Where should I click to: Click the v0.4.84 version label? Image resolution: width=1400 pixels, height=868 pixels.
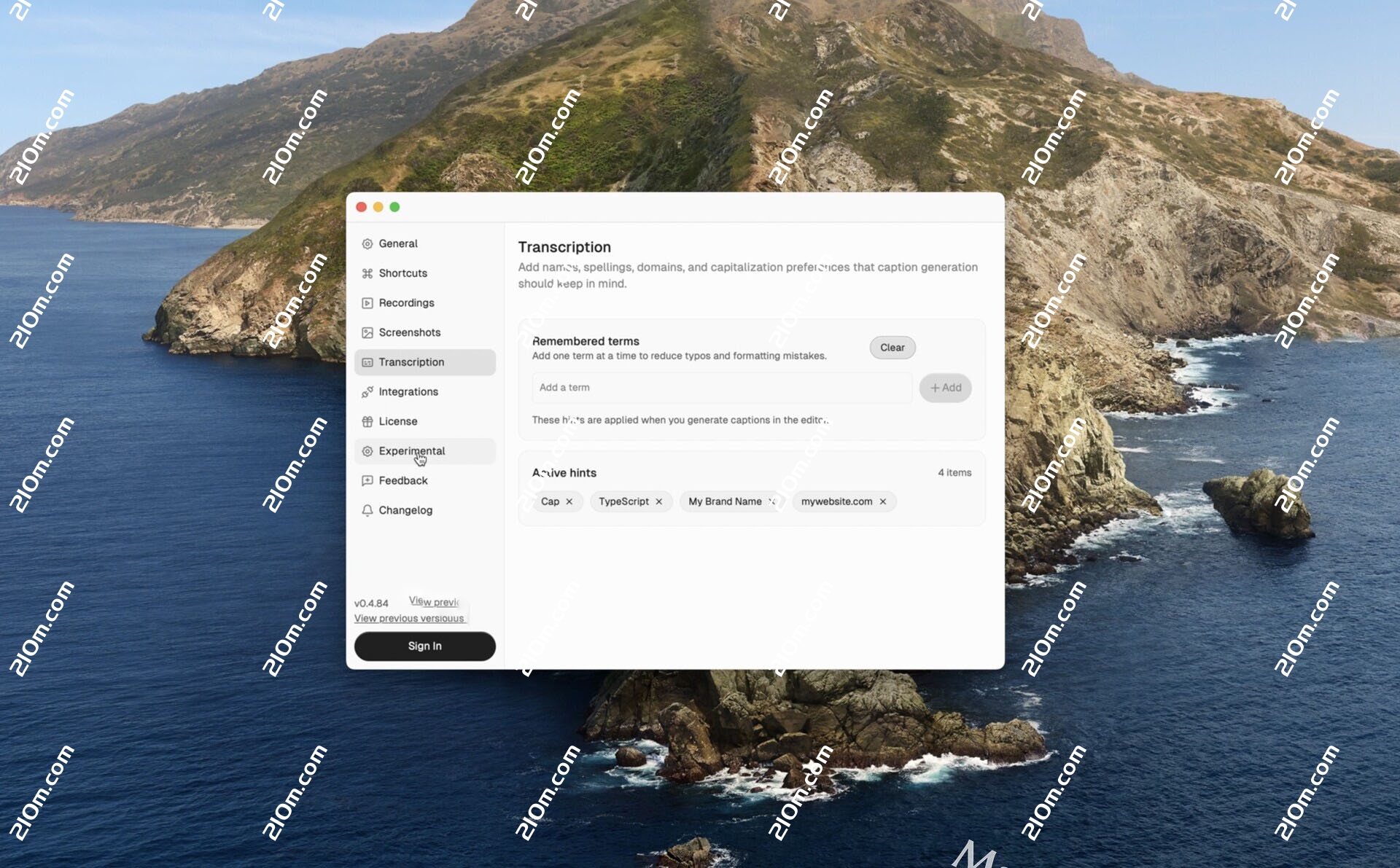(x=371, y=603)
